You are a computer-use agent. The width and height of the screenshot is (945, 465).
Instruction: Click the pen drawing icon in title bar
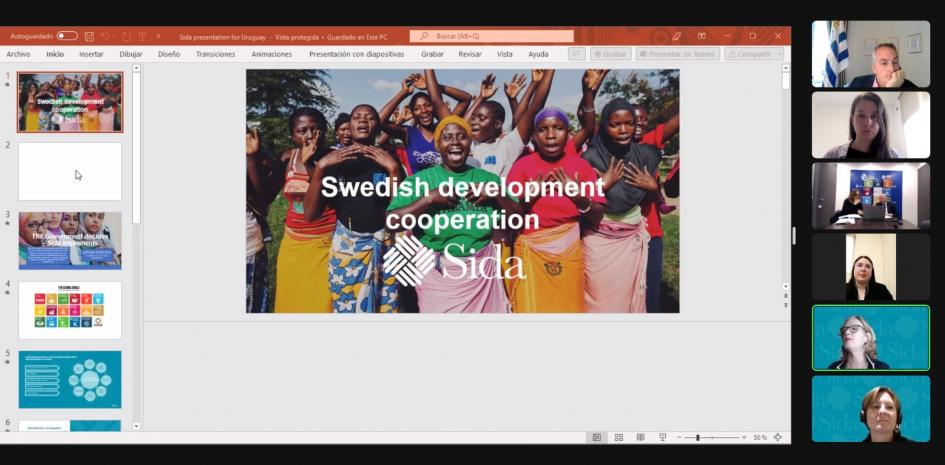(676, 36)
